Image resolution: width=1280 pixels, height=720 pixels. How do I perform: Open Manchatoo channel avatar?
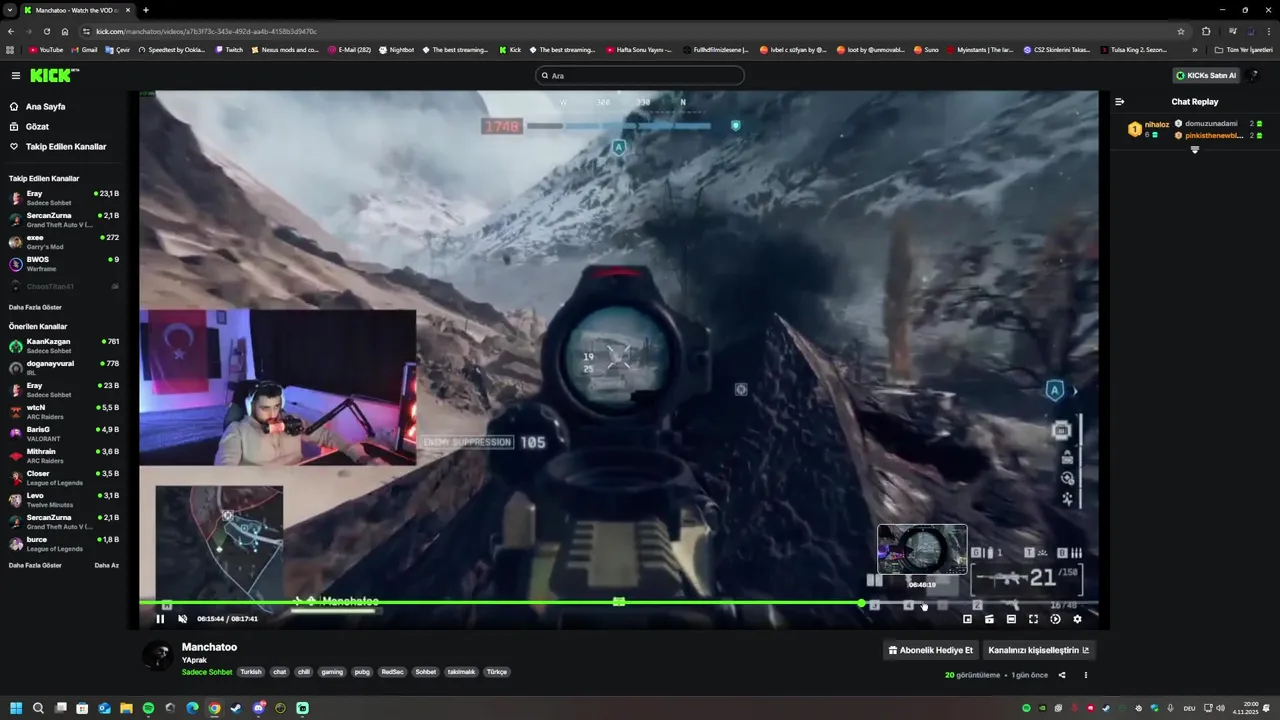[157, 656]
